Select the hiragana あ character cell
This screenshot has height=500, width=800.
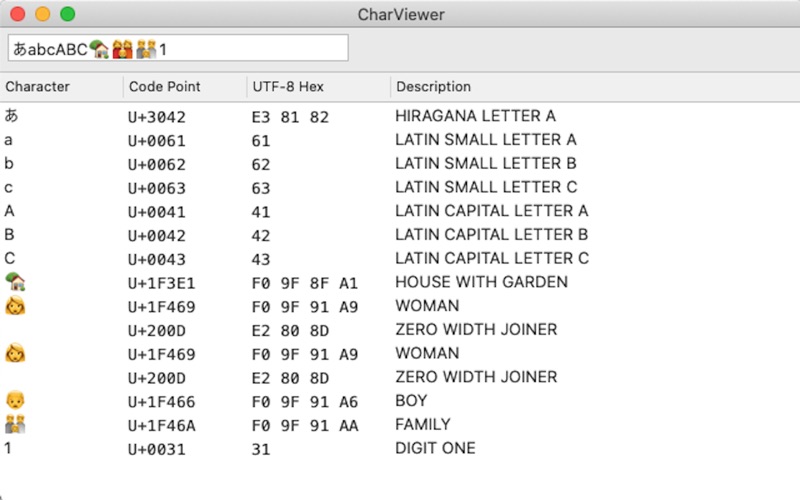click(x=11, y=116)
